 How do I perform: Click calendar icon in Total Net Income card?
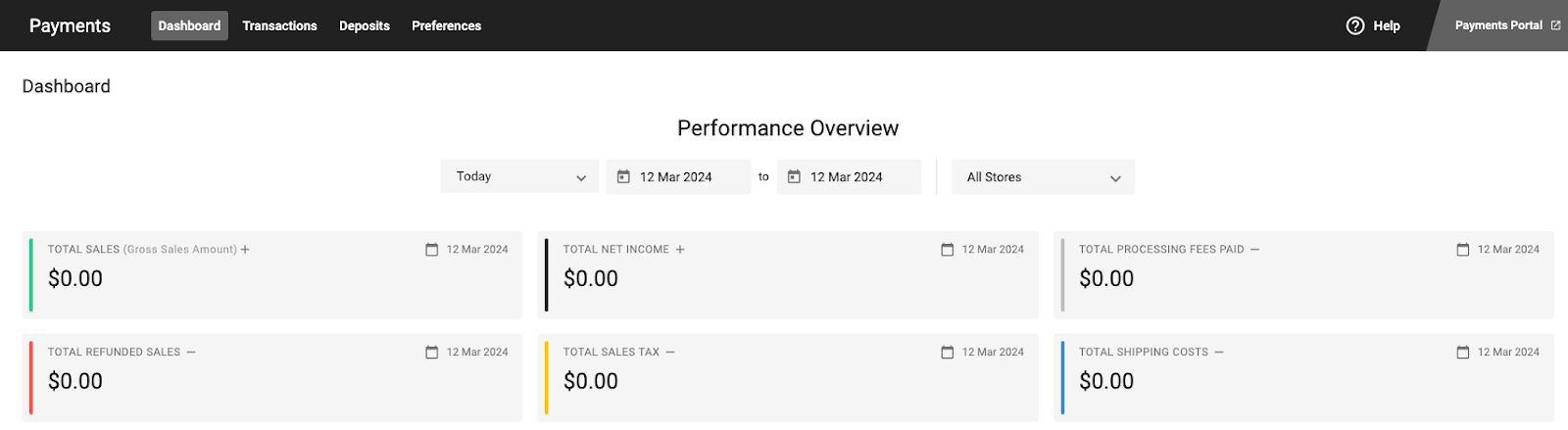click(x=947, y=250)
